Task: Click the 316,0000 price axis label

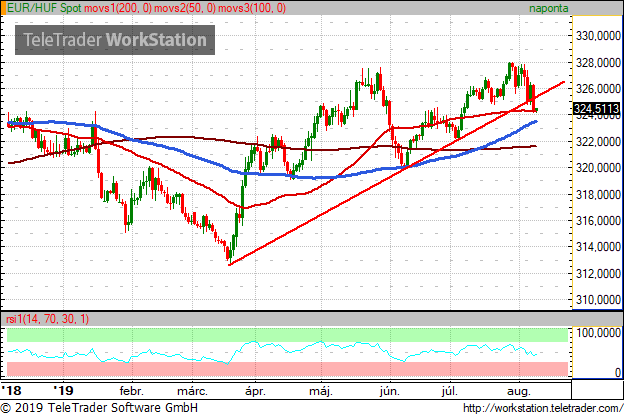Action: tap(598, 221)
